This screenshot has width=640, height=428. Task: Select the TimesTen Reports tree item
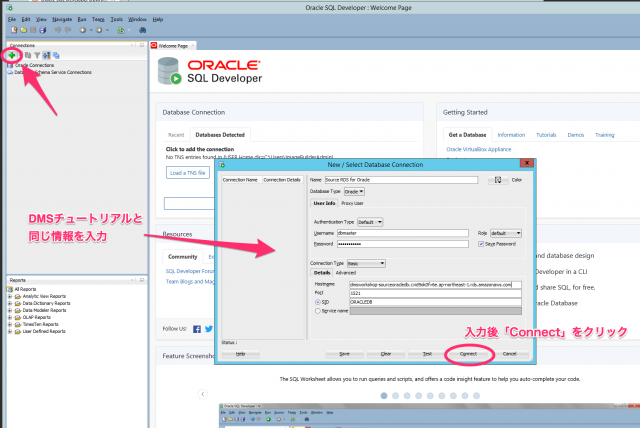[x=40, y=324]
